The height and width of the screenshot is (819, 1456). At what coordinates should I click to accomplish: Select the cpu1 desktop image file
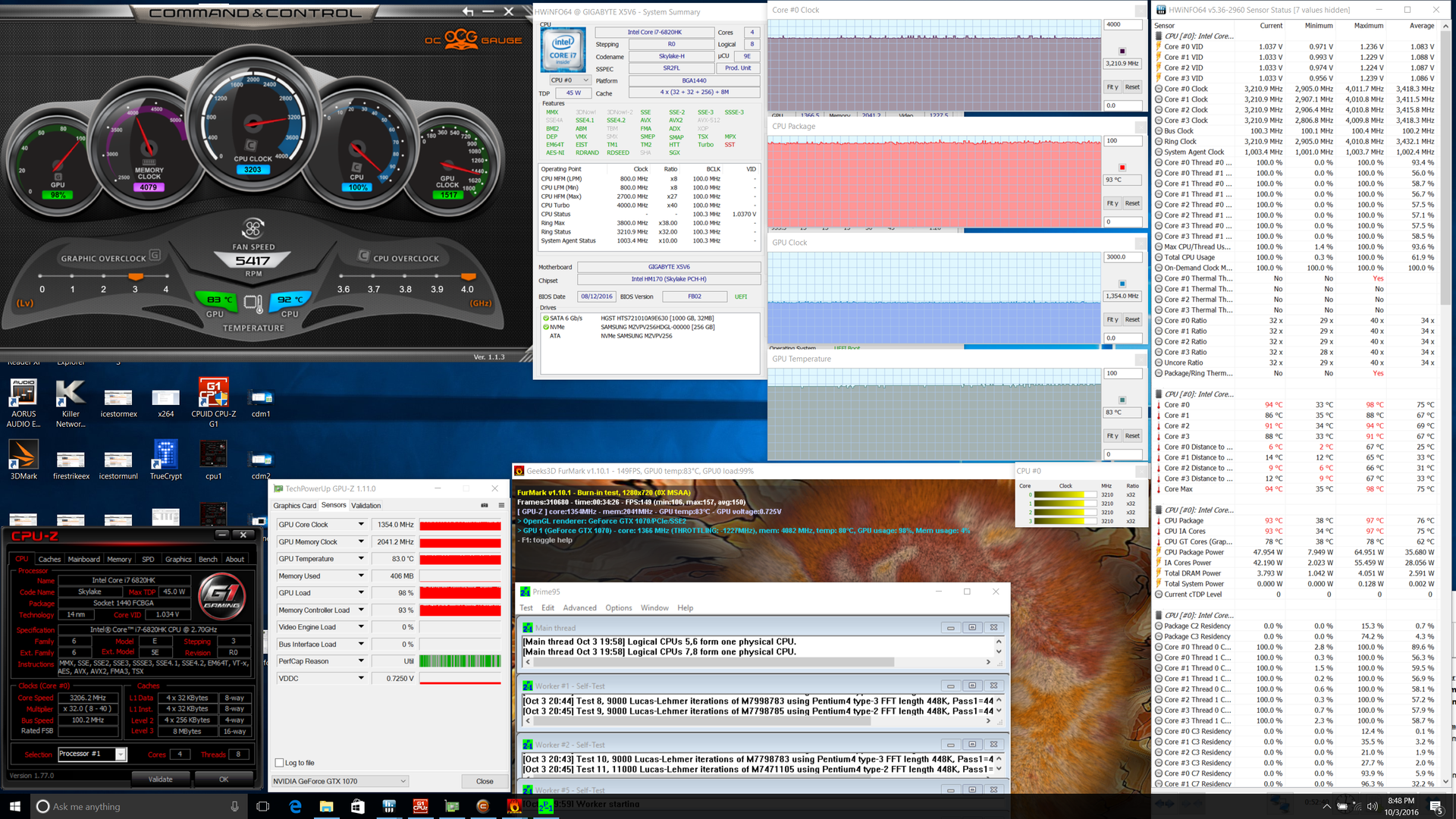click(213, 460)
